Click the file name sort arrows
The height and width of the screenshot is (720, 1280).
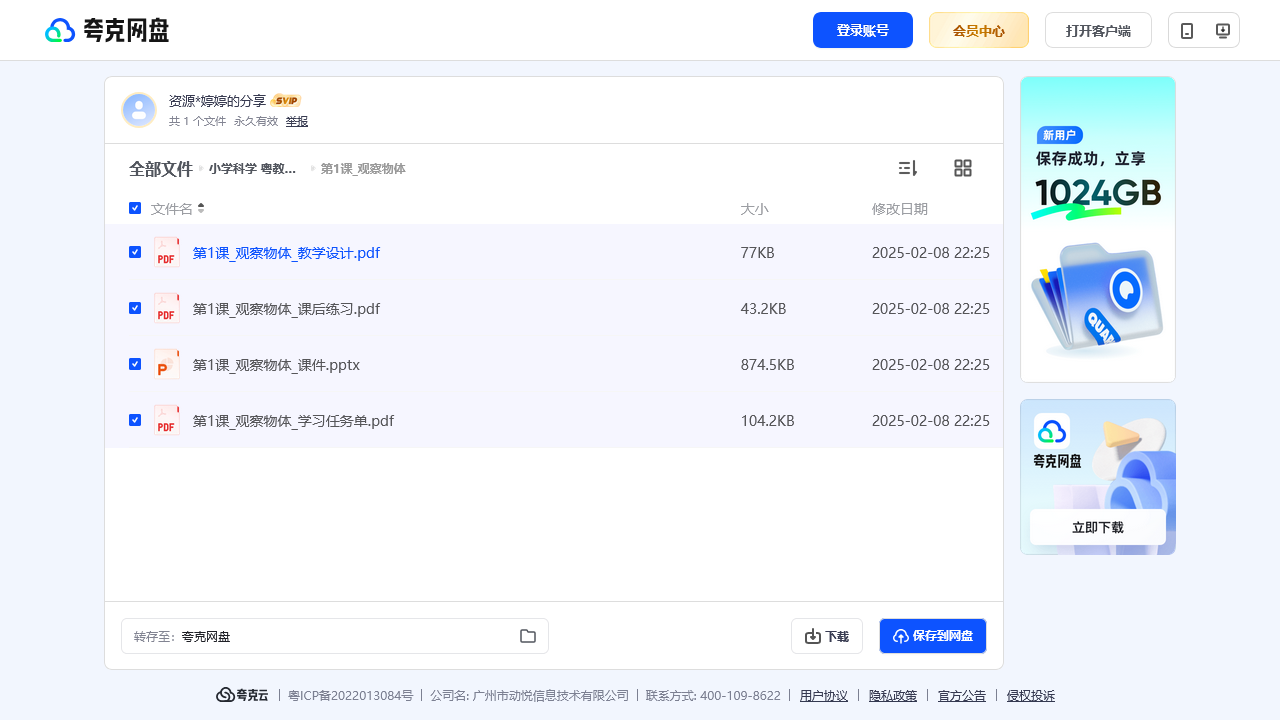pyautogui.click(x=201, y=208)
